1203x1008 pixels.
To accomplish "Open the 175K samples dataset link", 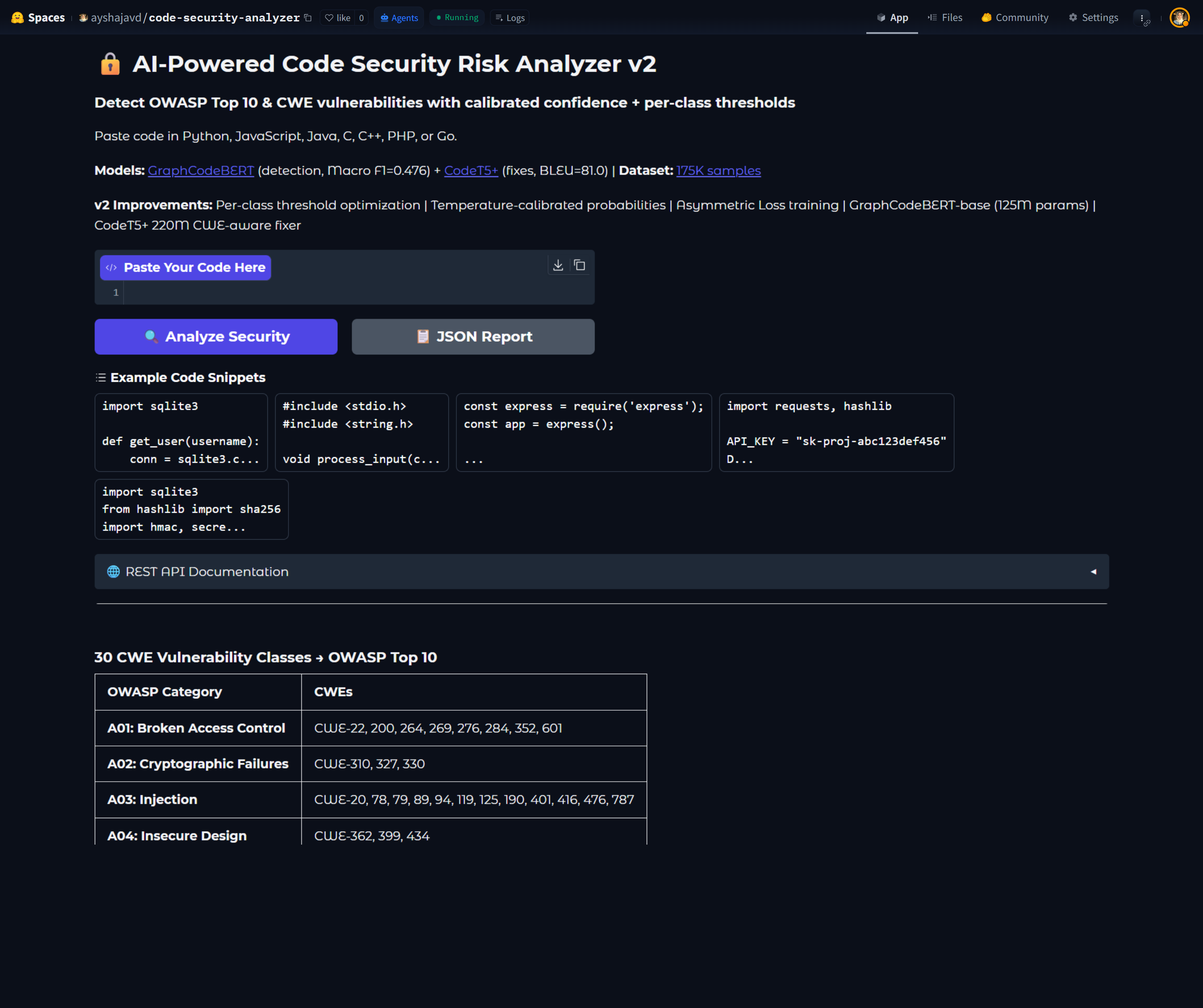I will tap(718, 171).
